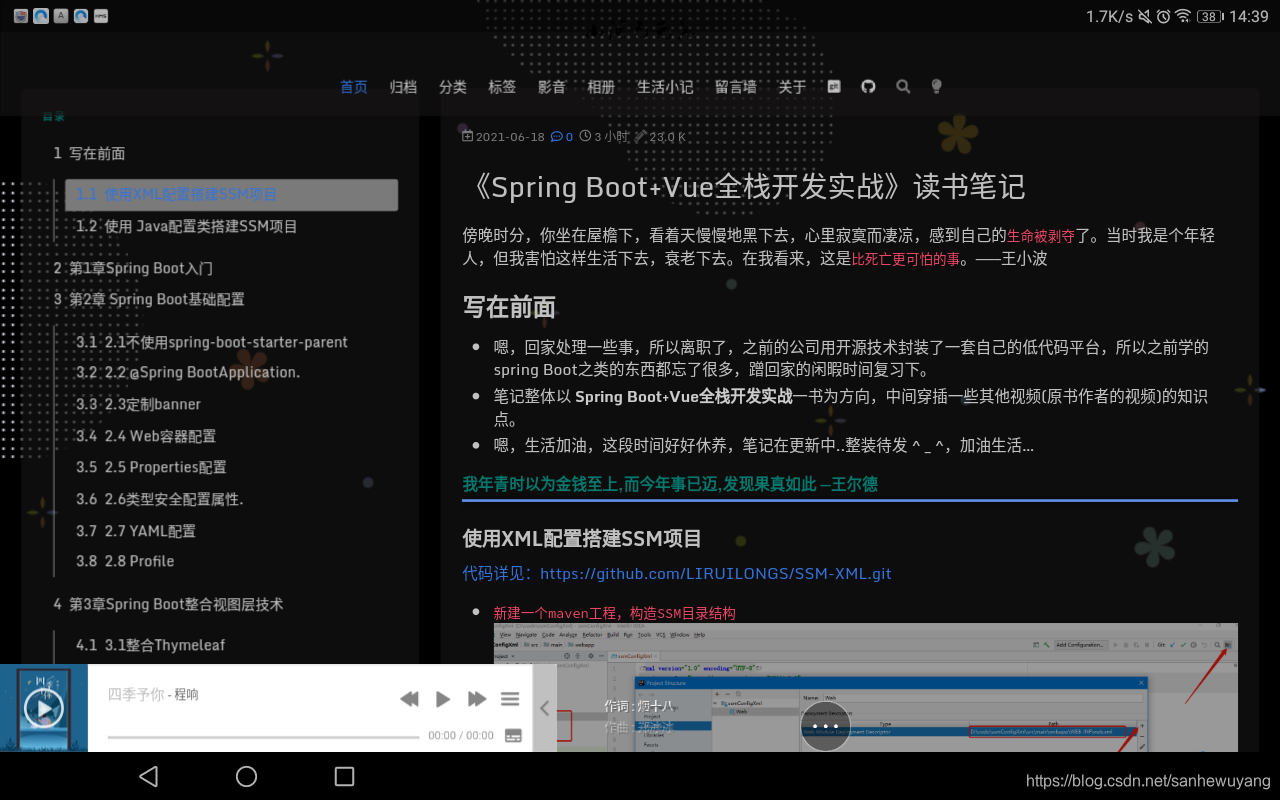Open the GitHub profile icon in navbar
The height and width of the screenshot is (800, 1280).
point(867,87)
